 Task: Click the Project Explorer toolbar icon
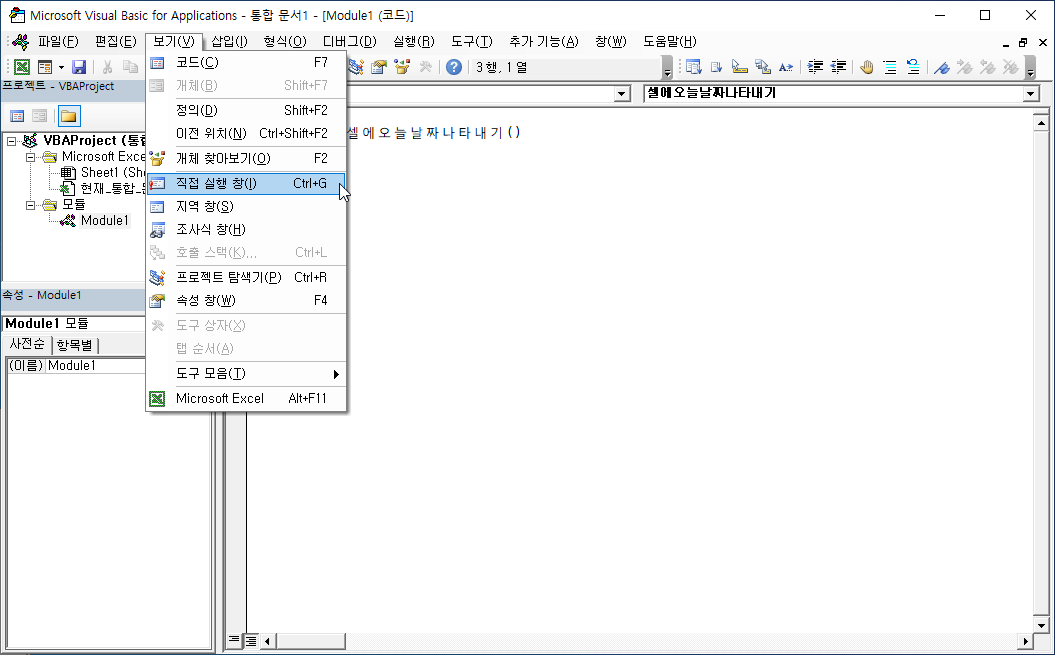coord(355,67)
